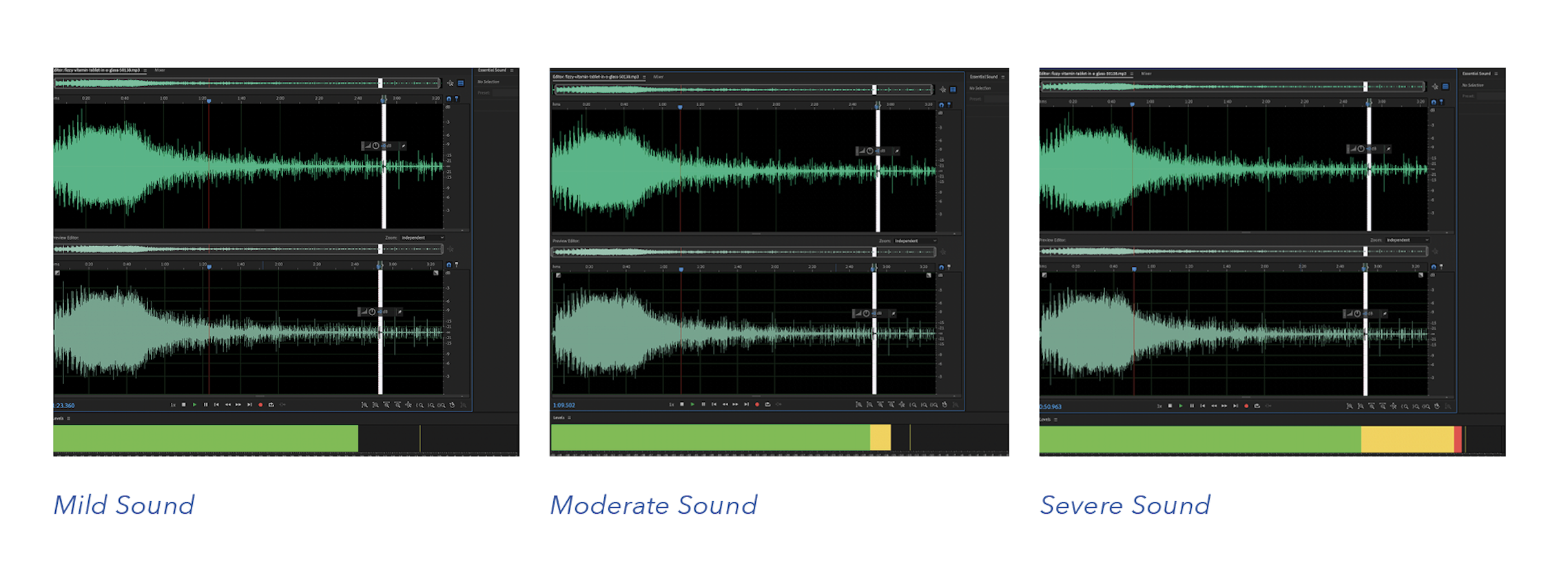Toggle snapping magnet in Moderate Sound upper editor
This screenshot has height=575, width=1568.
(941, 105)
